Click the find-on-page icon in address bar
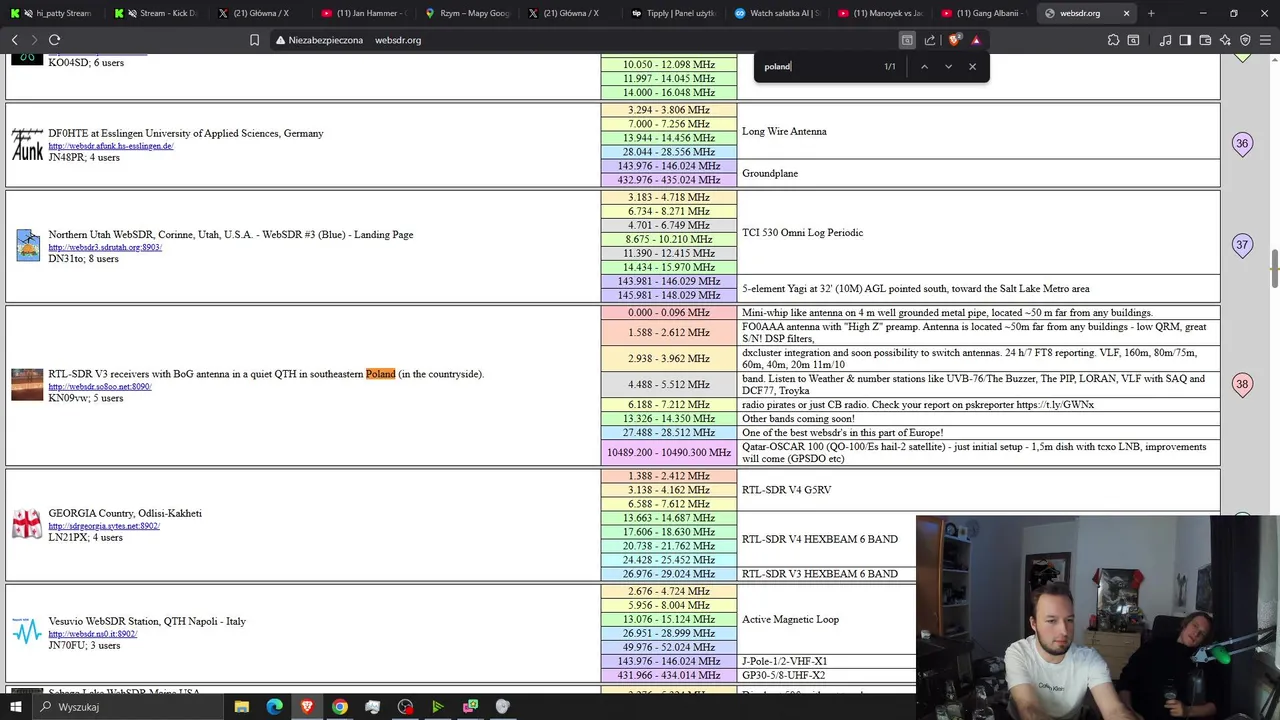This screenshot has width=1280, height=720. click(x=907, y=40)
